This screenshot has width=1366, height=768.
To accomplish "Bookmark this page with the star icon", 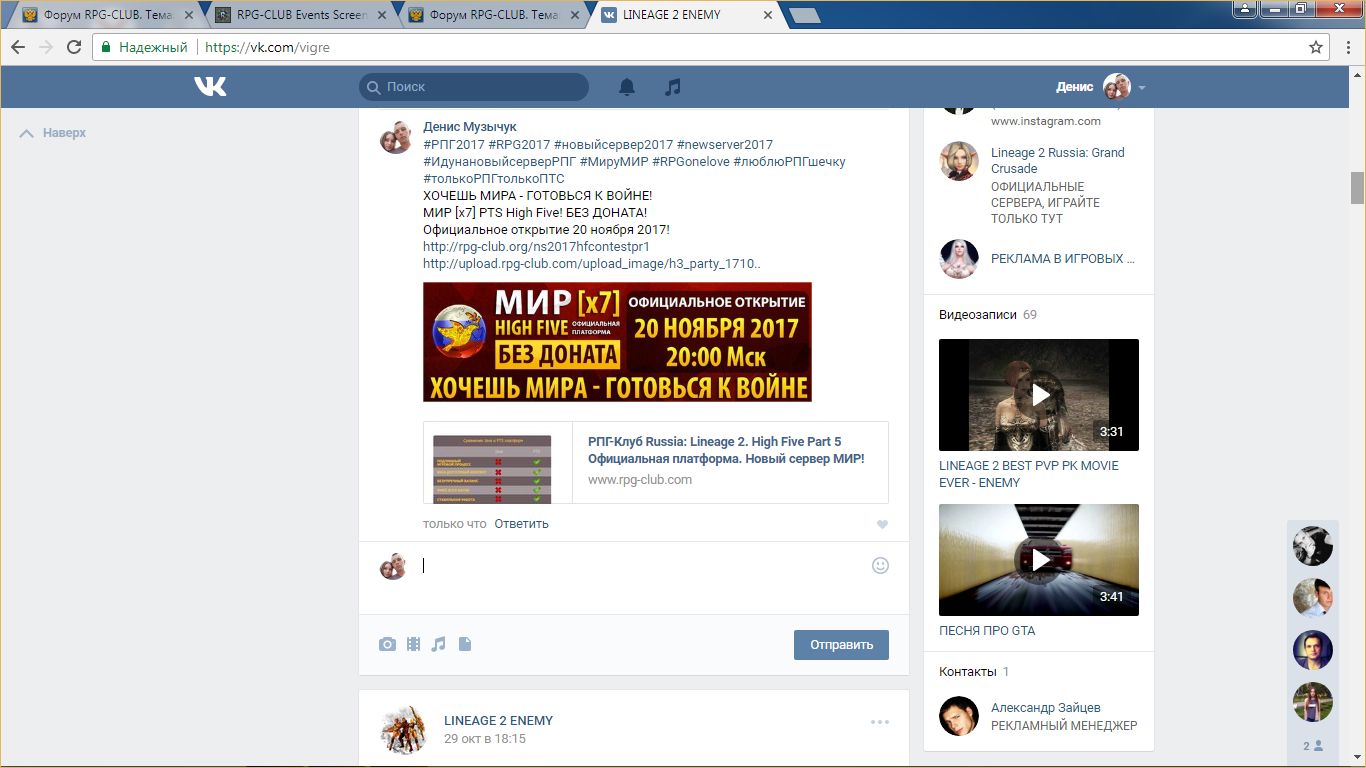I will click(x=1316, y=47).
